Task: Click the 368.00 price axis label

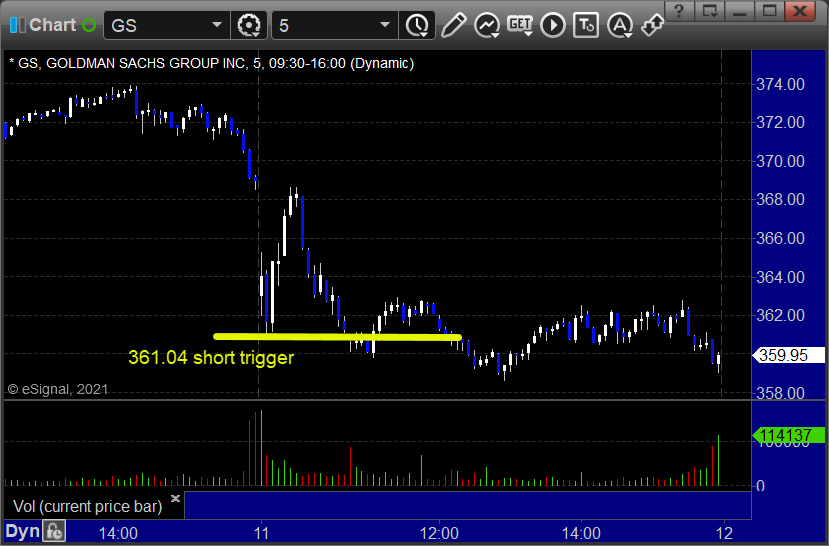Action: [780, 200]
